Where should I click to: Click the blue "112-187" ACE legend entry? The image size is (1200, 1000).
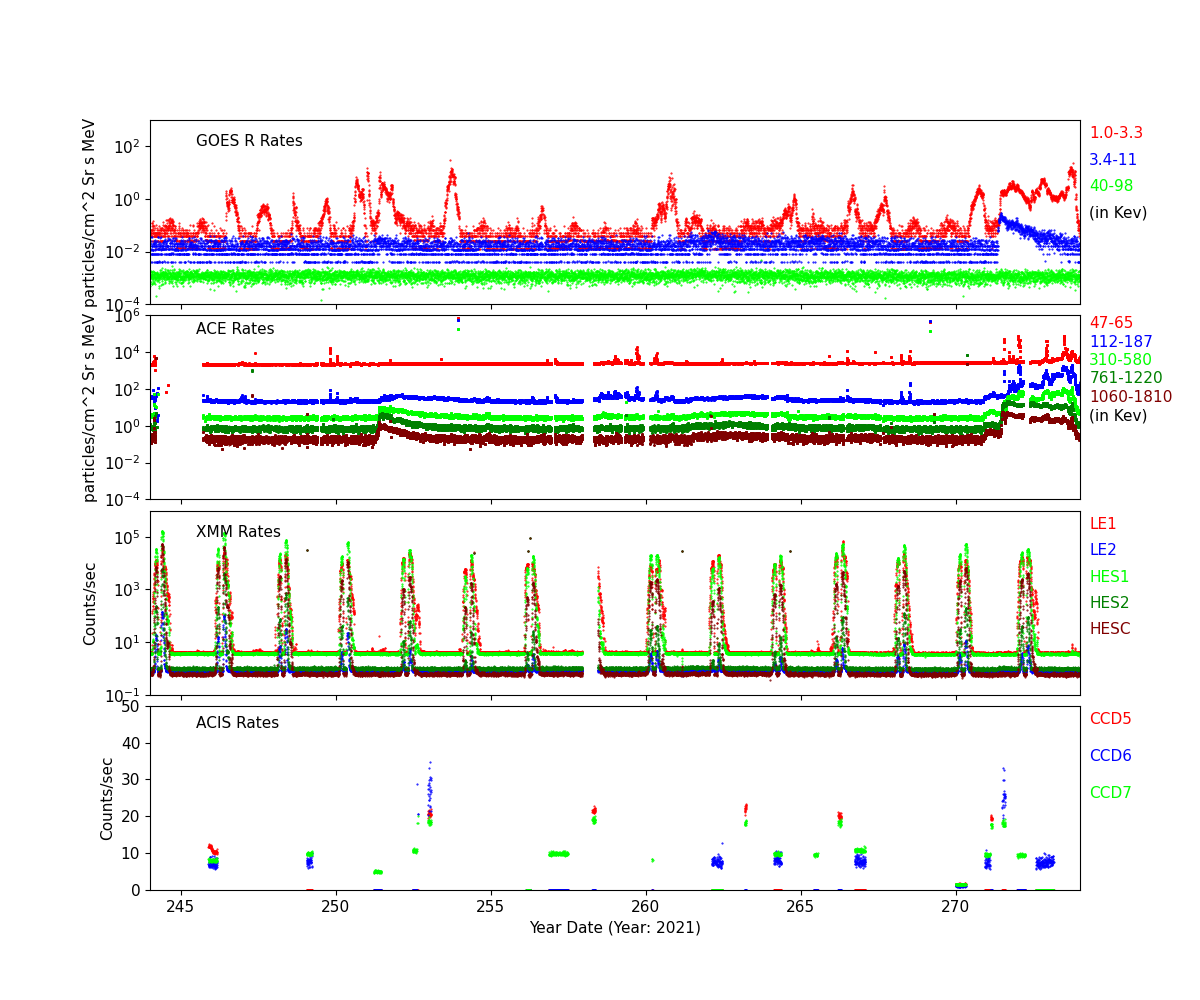coord(1120,342)
